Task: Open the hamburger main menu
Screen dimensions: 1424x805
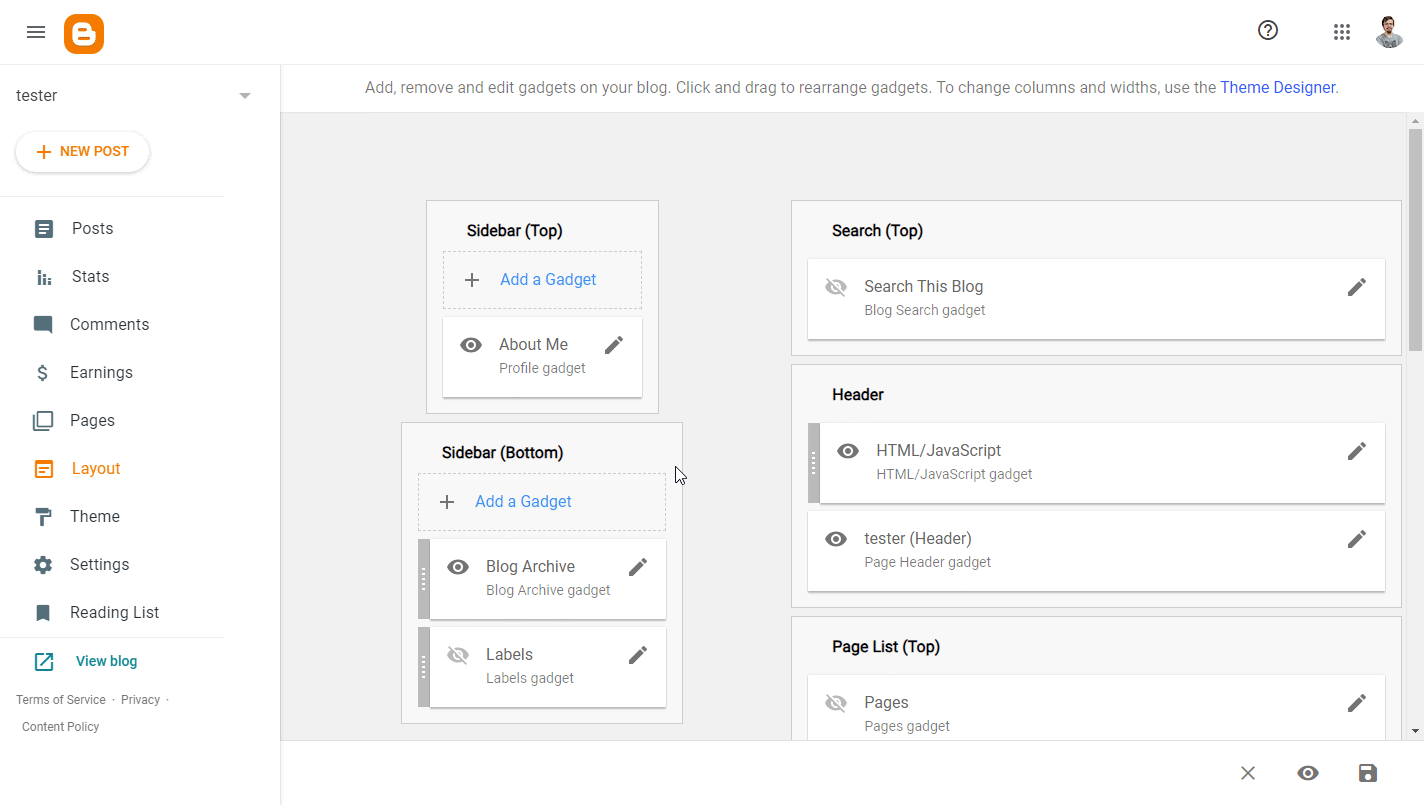Action: click(x=36, y=32)
